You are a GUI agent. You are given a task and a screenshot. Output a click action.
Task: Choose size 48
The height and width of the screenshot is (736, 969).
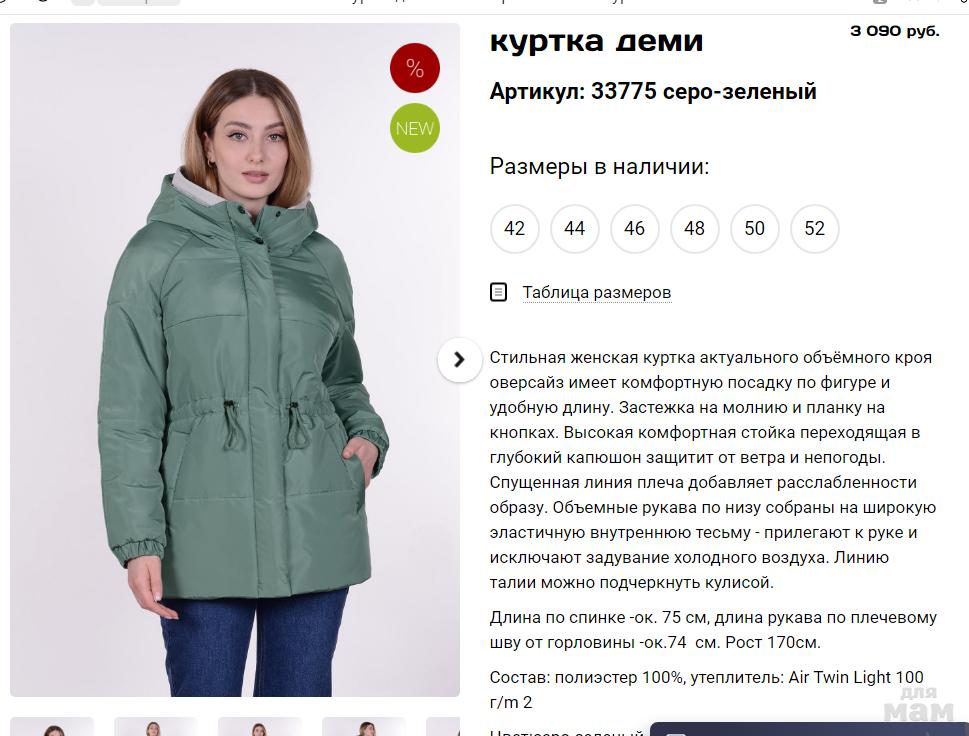pos(695,229)
